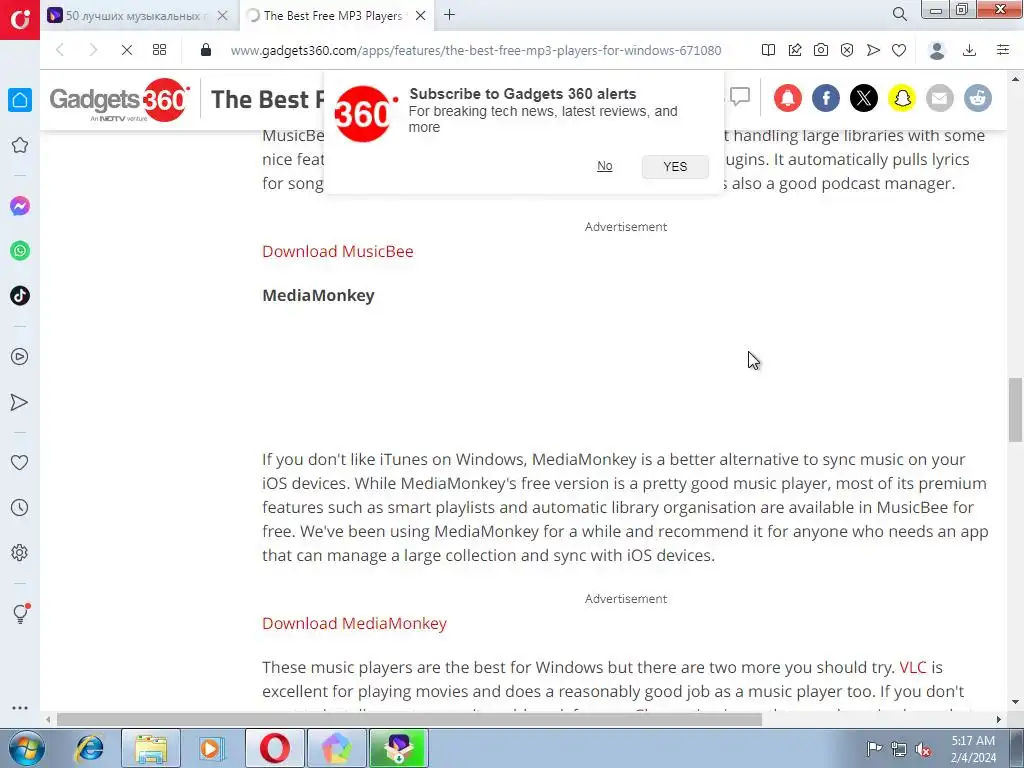Click the muted volume tray icon
This screenshot has width=1024, height=768.
click(923, 749)
